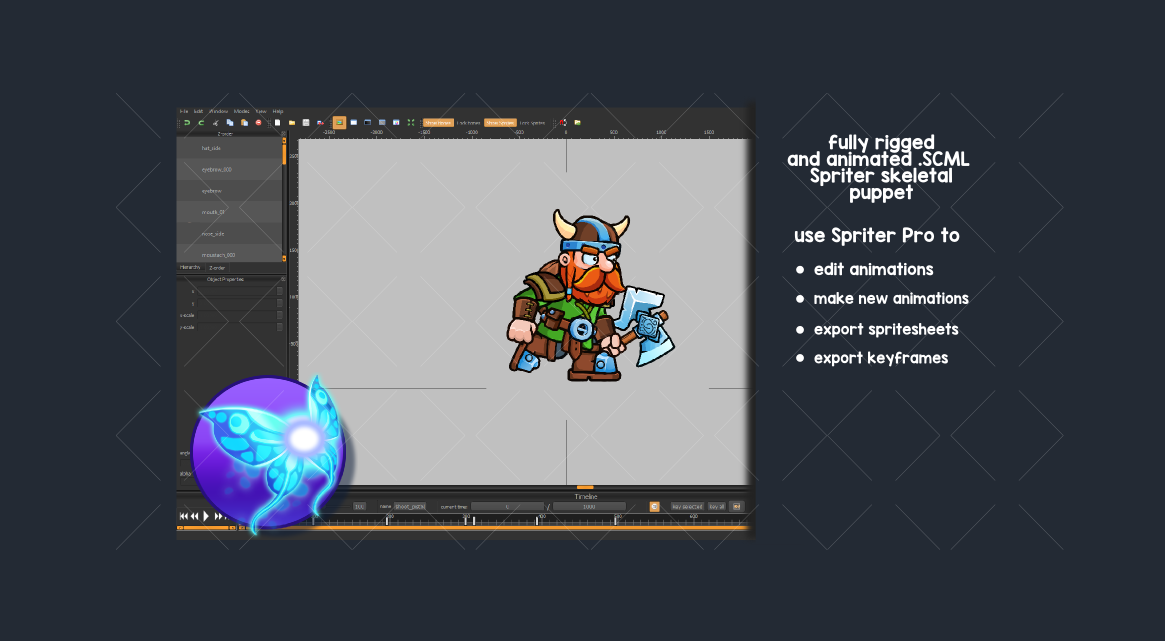Click the y value field in Object Properties
The width and height of the screenshot is (1165, 641).
tap(237, 303)
